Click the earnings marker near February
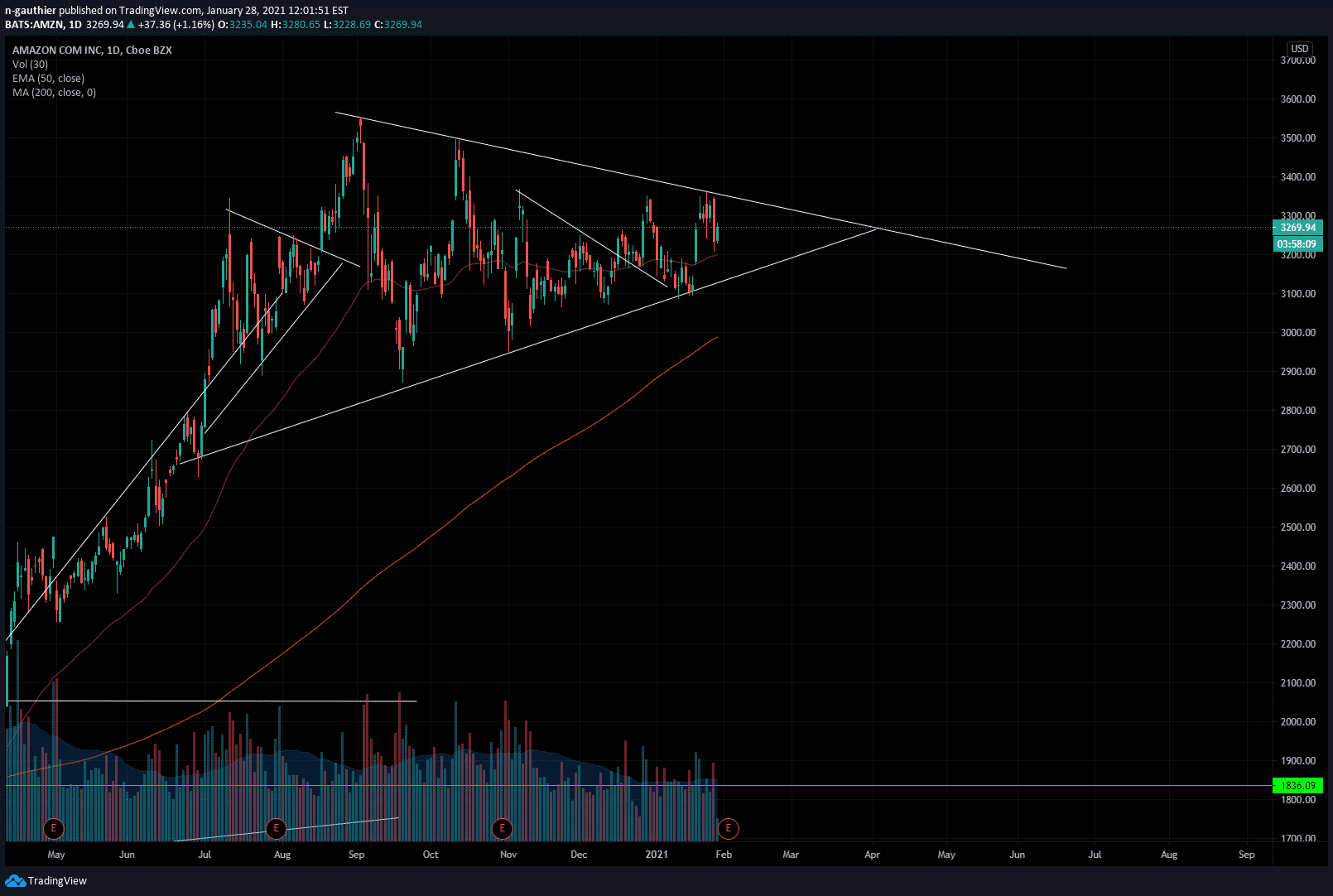The image size is (1333, 896). (728, 827)
